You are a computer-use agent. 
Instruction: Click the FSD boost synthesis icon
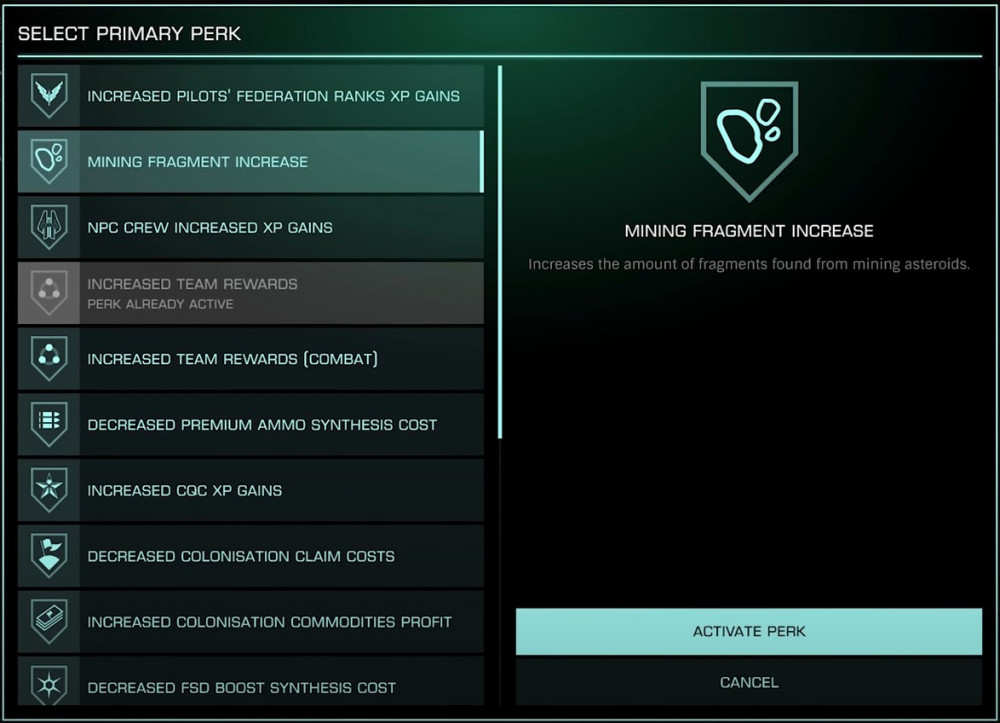pos(49,685)
